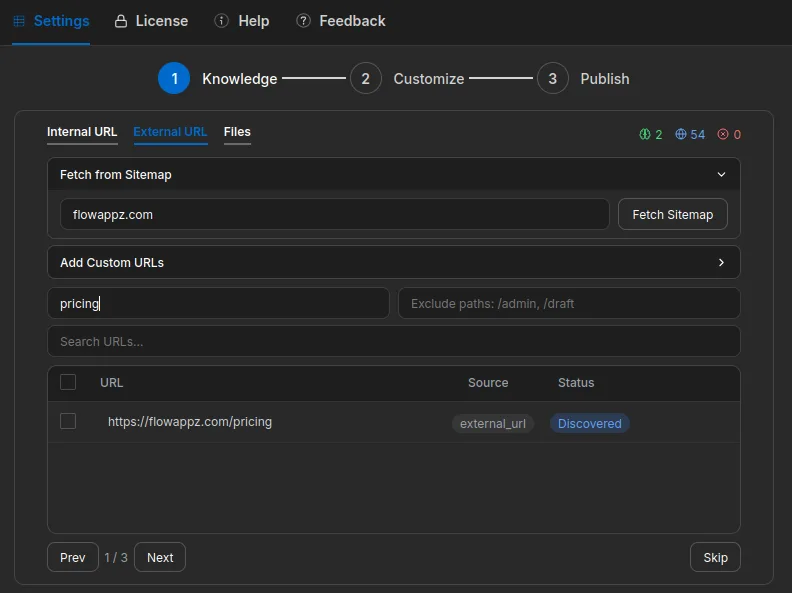The height and width of the screenshot is (593, 792).
Task: Check the flowappz.com/pricing row checkbox
Action: [x=68, y=421]
